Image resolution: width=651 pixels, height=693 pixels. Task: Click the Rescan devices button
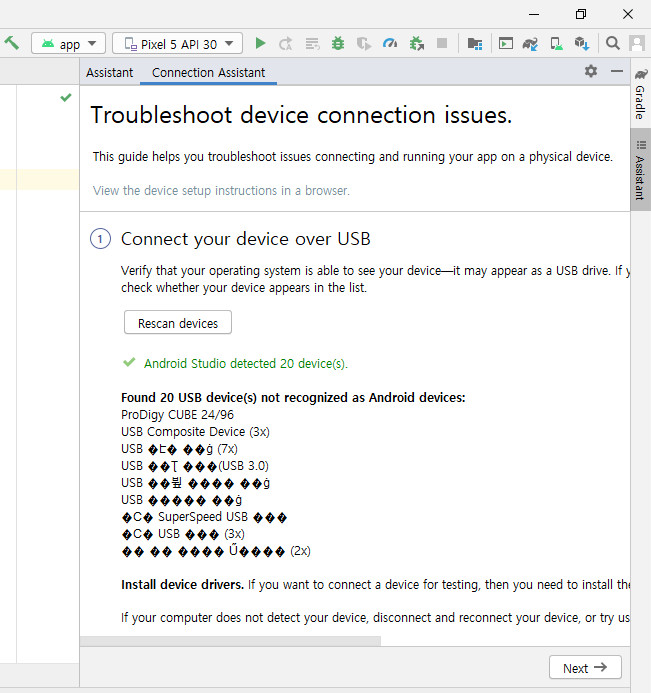coord(178,323)
